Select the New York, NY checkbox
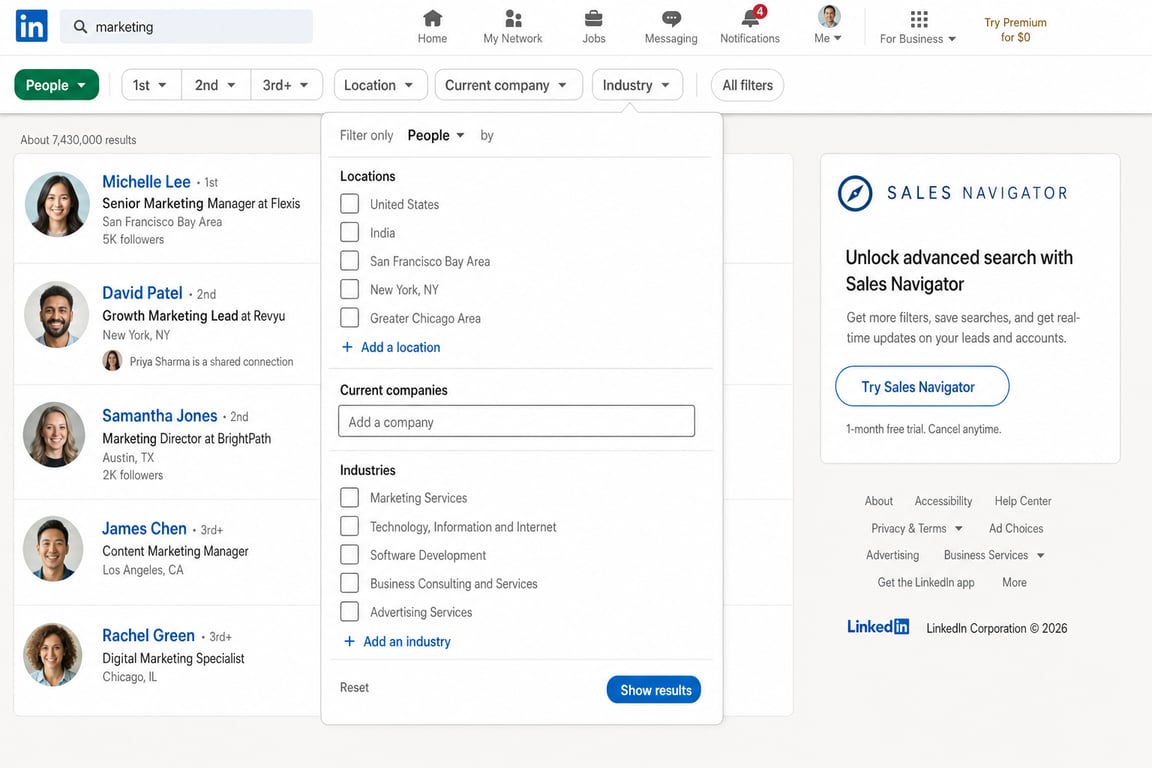The width and height of the screenshot is (1152, 768). click(350, 289)
